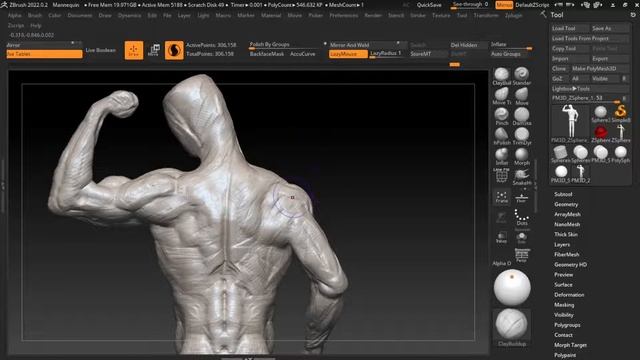Click the Frame view icon
Image resolution: width=640 pixels, height=360 pixels.
(x=502, y=197)
